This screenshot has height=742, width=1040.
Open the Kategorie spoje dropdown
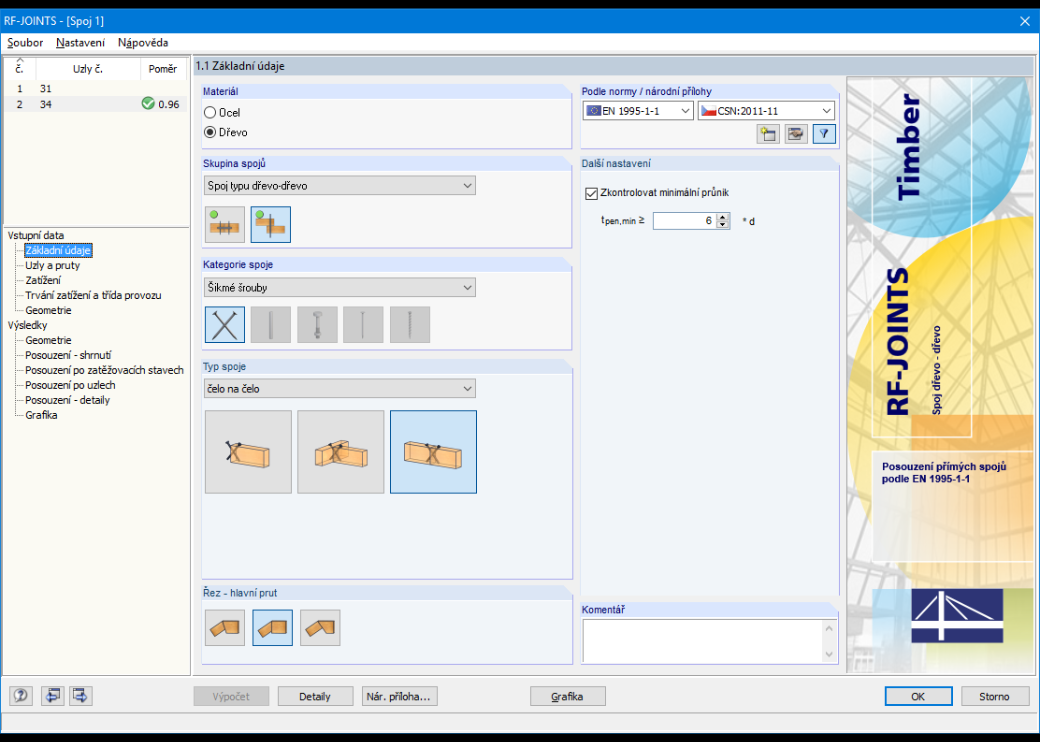pos(340,287)
